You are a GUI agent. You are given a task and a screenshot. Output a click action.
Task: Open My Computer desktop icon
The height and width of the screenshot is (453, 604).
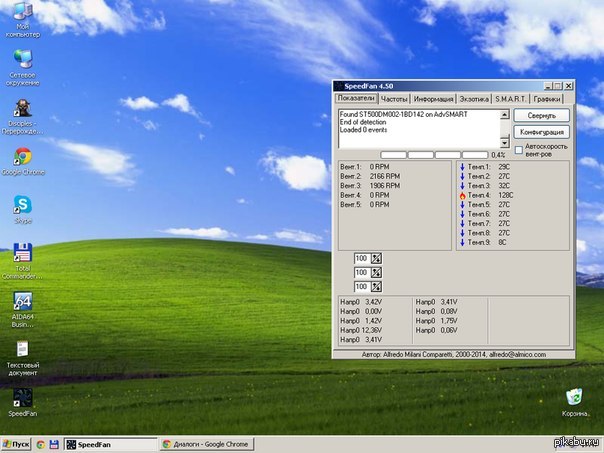pyautogui.click(x=23, y=19)
